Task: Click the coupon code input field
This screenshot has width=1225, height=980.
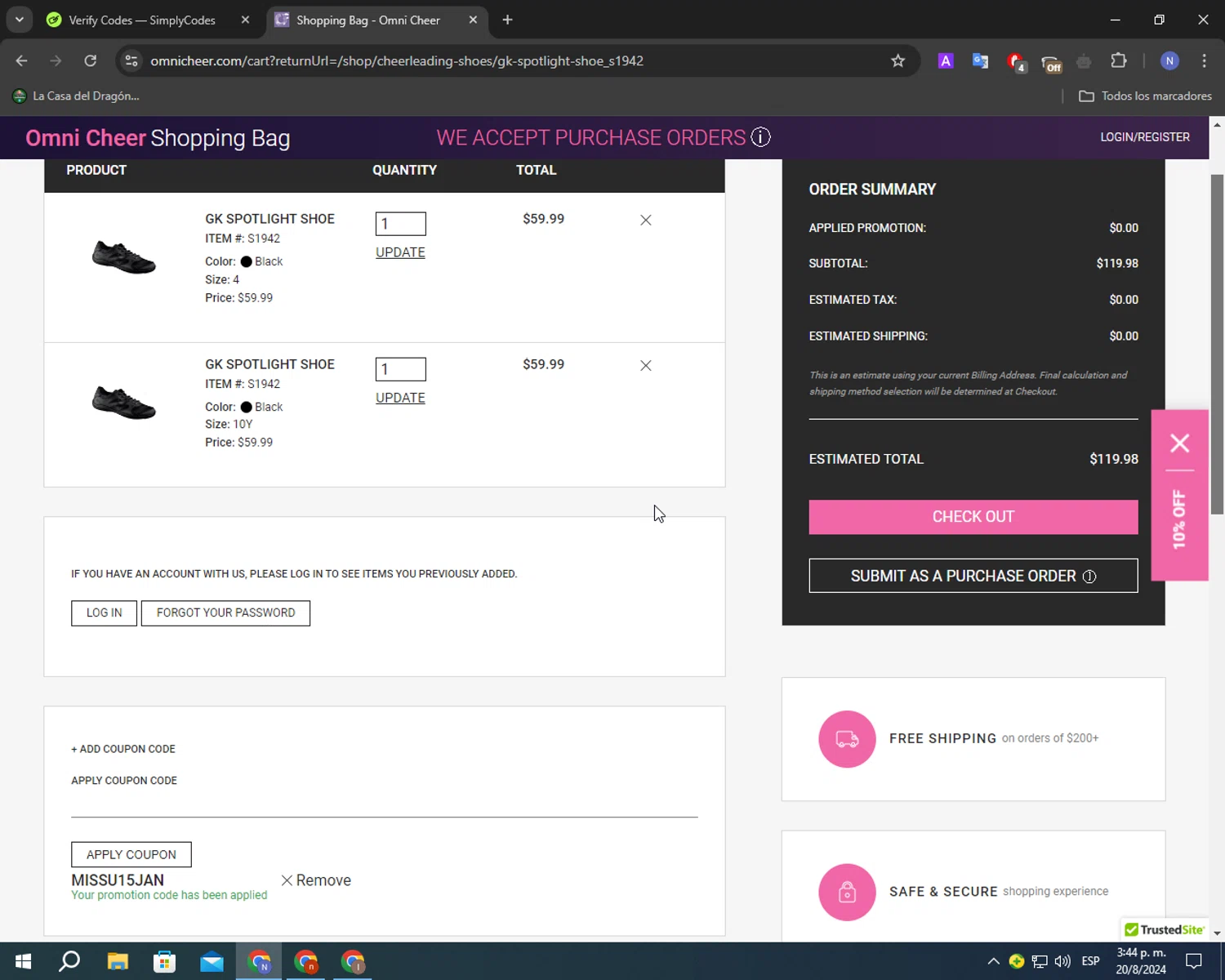Action: (384, 804)
